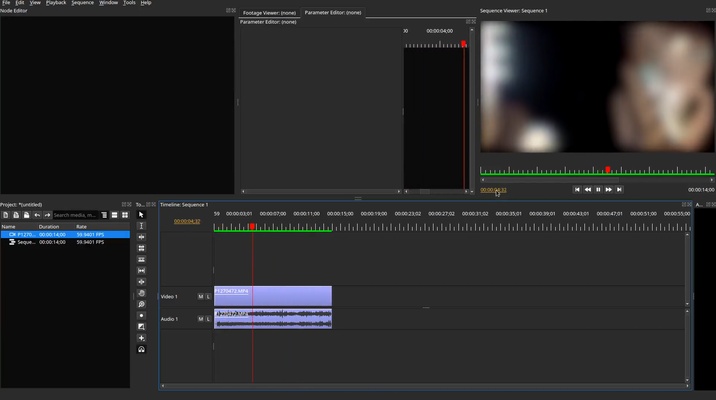Focus the Search media field
Screen dimensions: 716x400
(75, 215)
